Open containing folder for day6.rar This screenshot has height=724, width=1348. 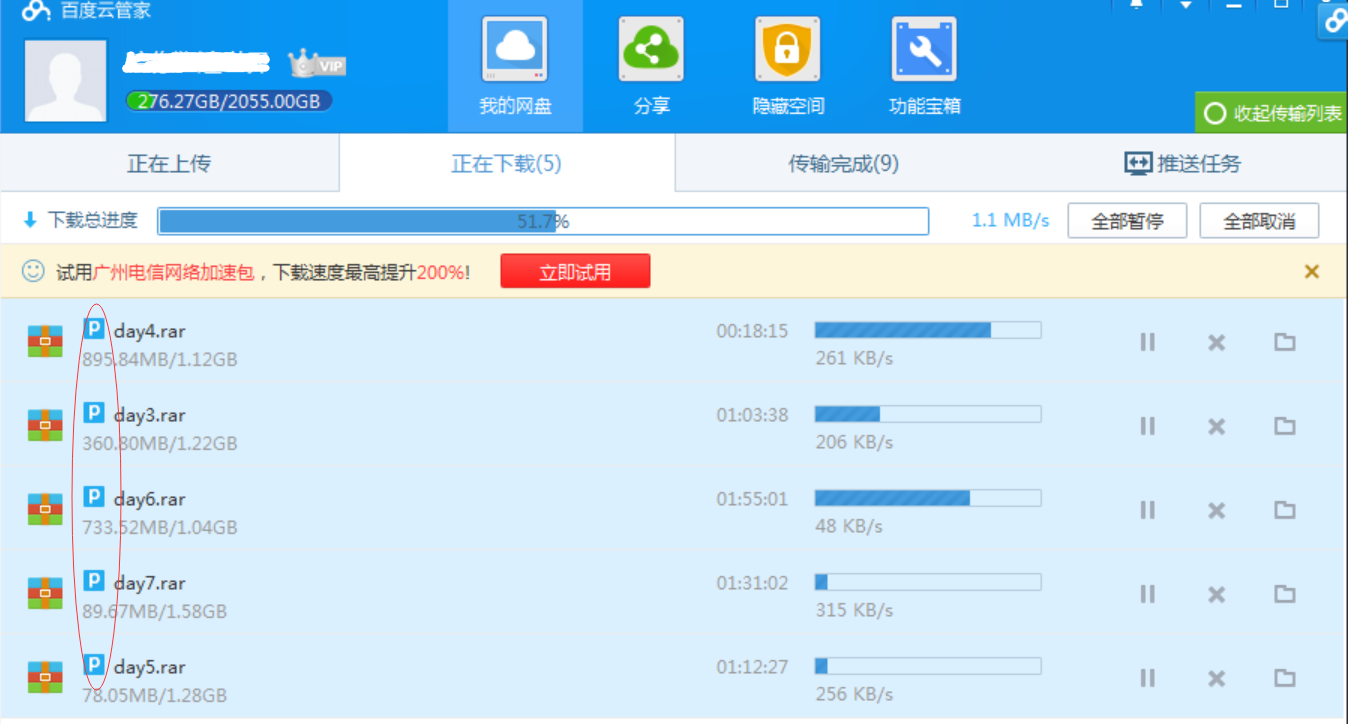point(1285,510)
